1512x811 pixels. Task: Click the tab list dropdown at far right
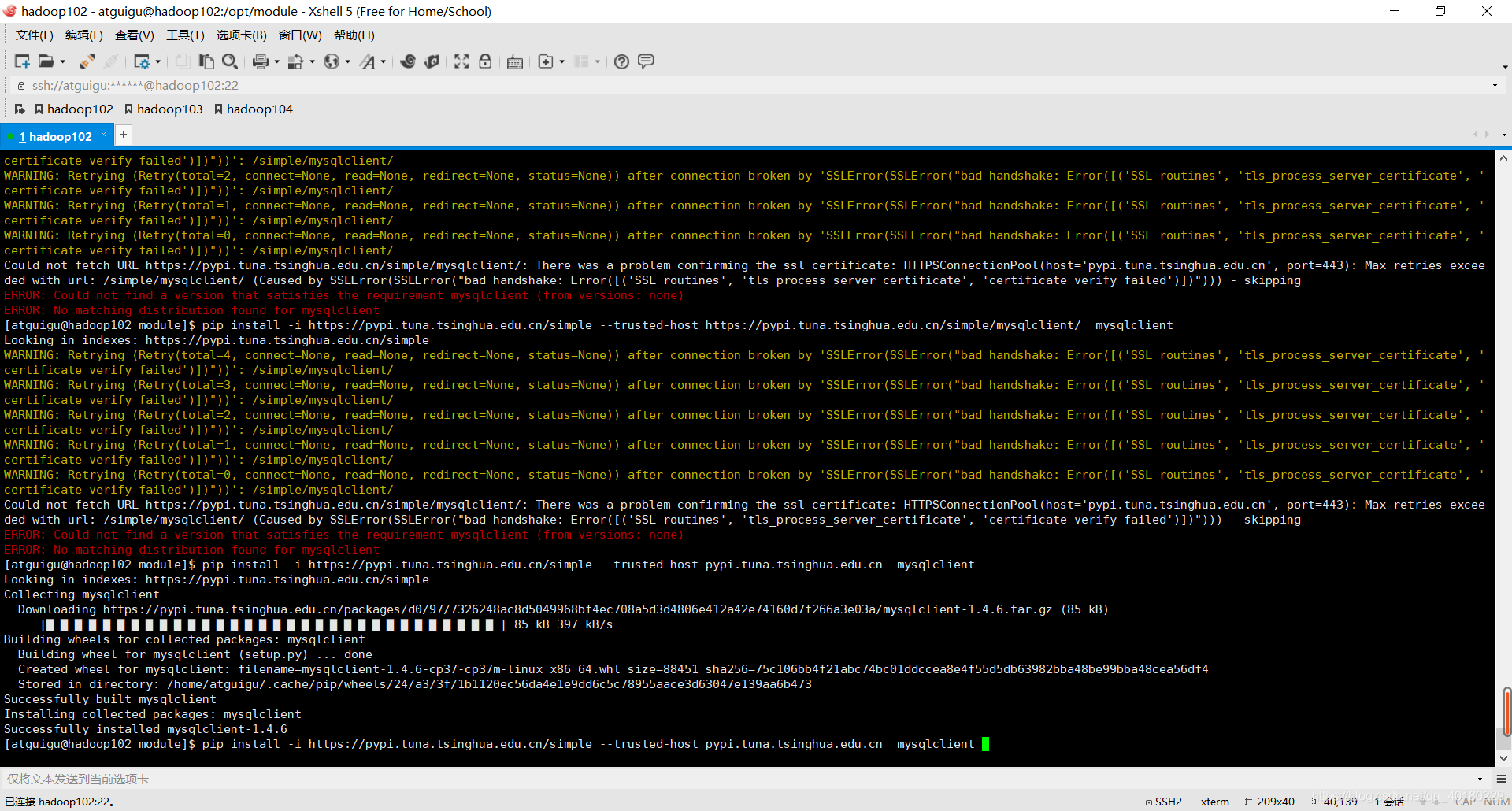[x=1504, y=135]
